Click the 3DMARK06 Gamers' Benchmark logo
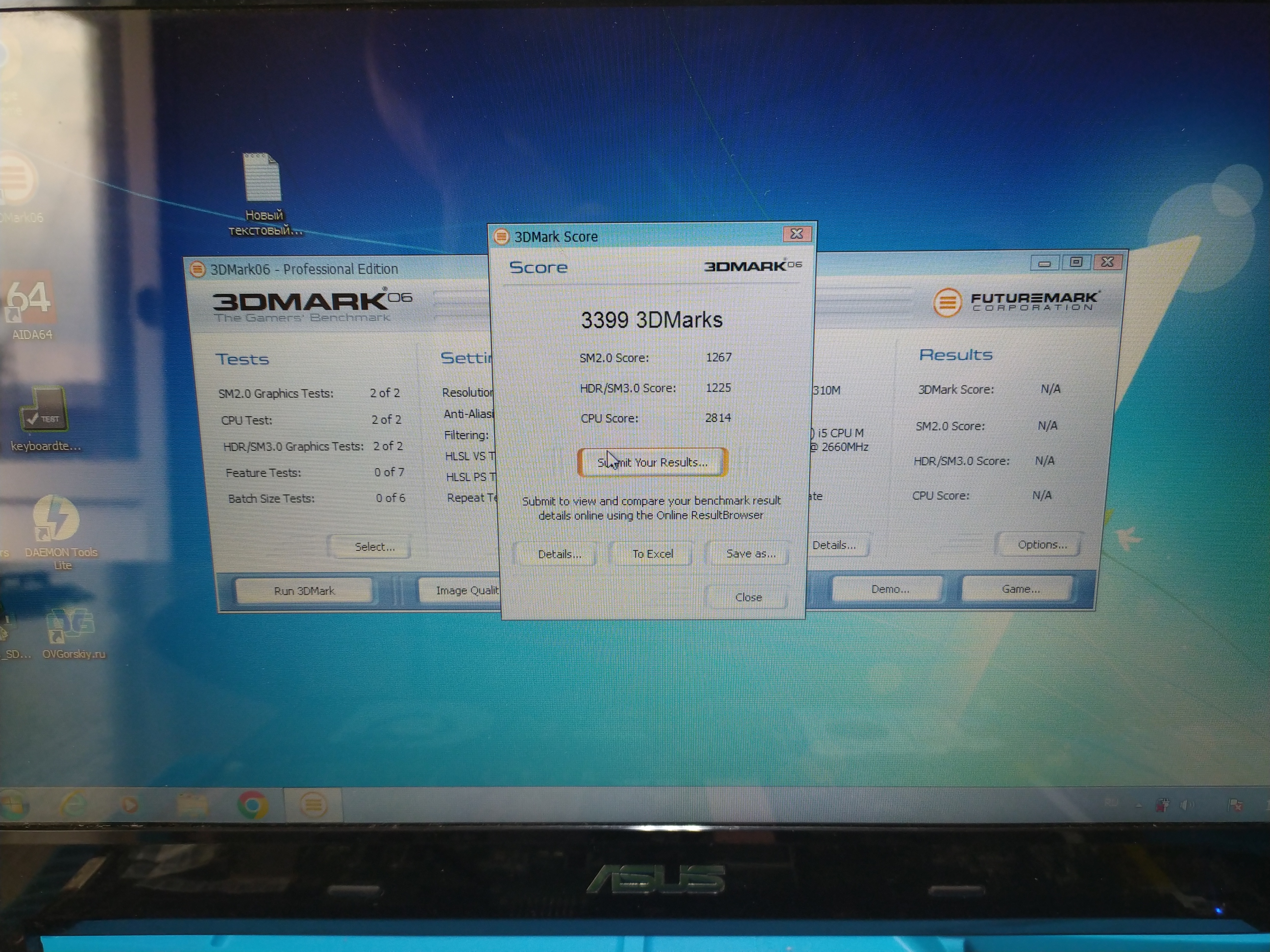 point(312,307)
